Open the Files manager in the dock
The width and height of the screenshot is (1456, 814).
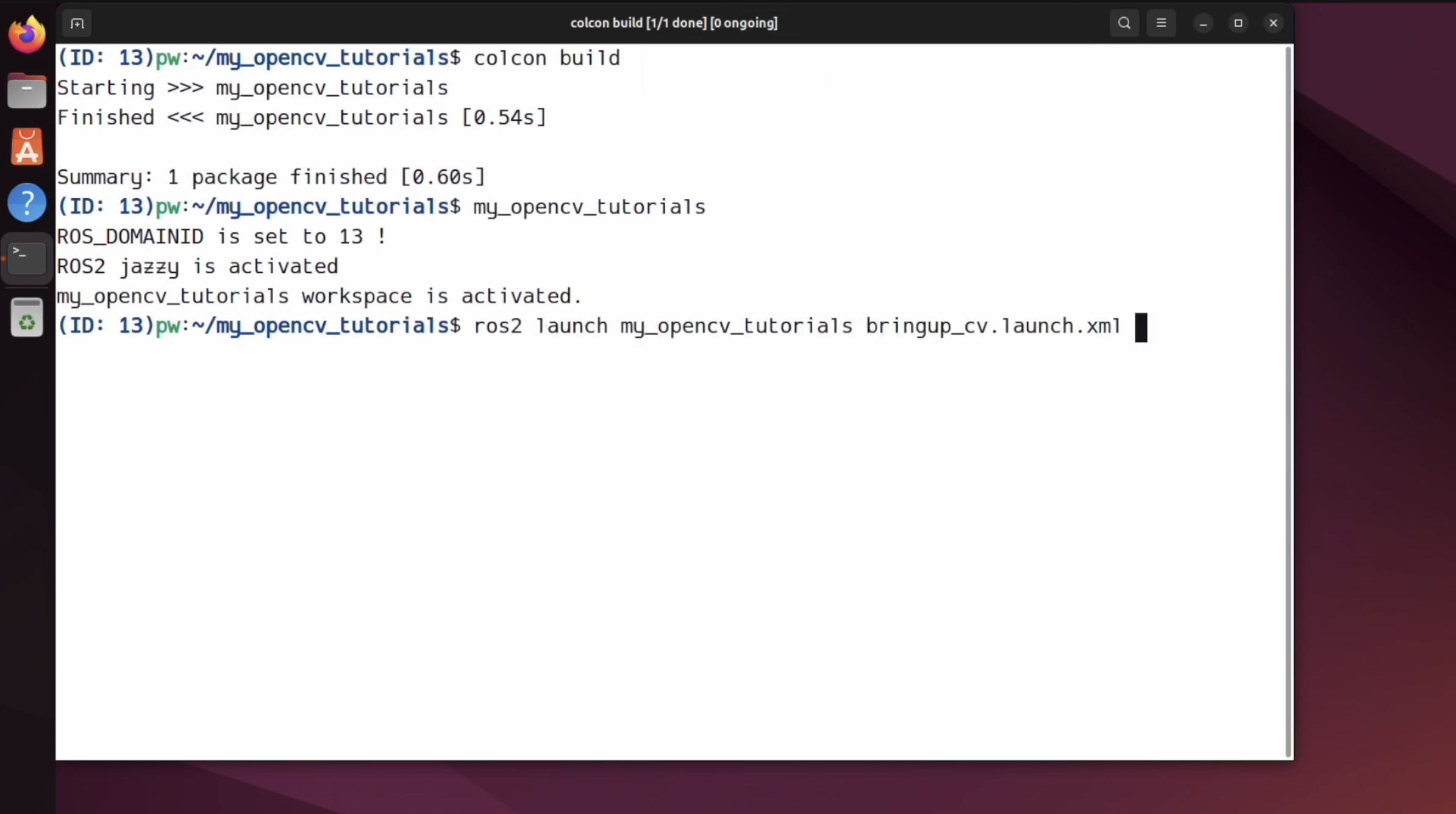(x=27, y=91)
